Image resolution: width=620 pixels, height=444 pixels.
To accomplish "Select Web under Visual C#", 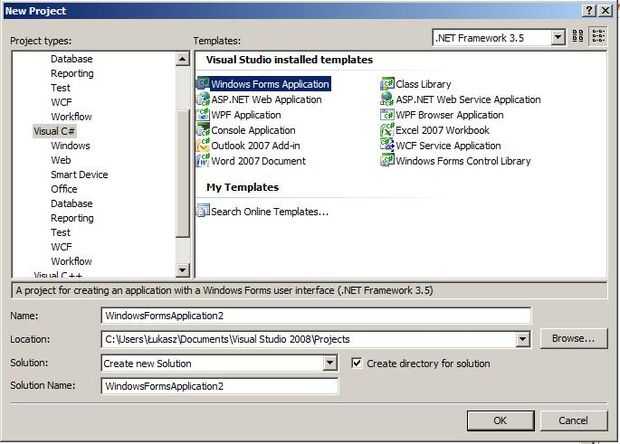I will tap(61, 160).
